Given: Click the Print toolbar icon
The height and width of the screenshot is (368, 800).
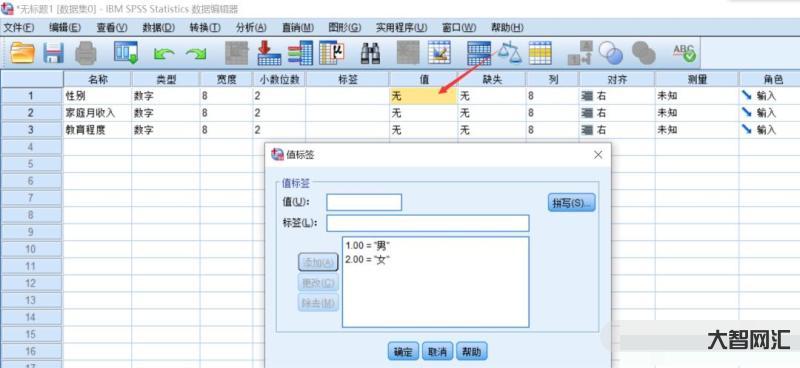Looking at the screenshot, I should click(85, 53).
